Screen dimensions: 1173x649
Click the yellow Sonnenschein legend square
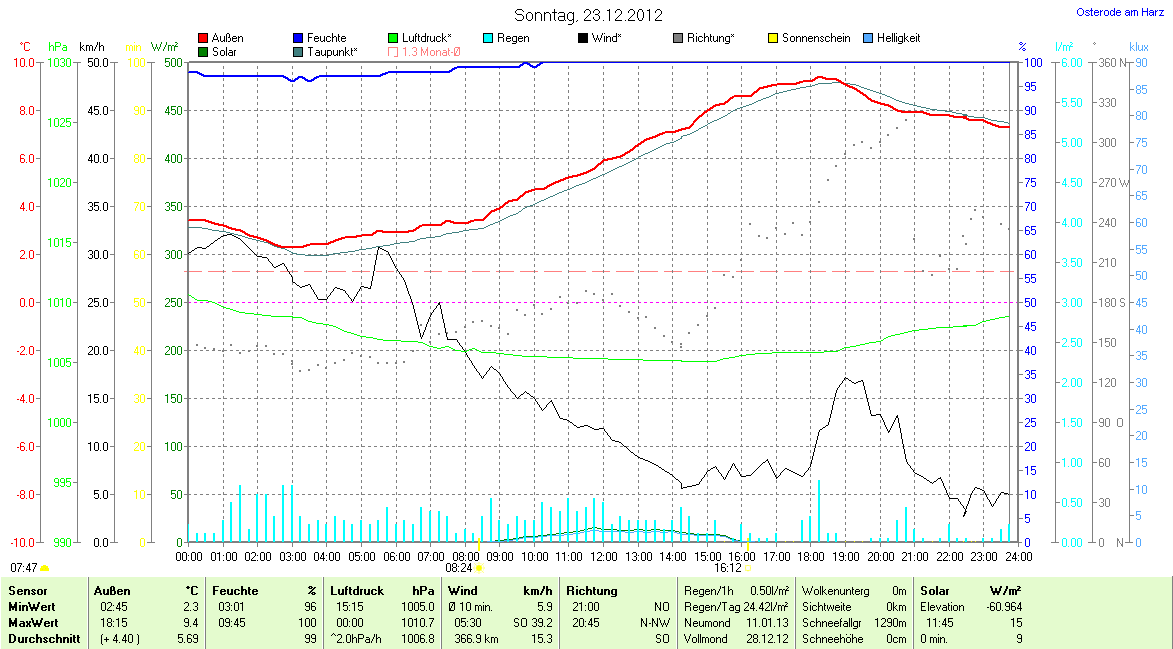click(773, 38)
